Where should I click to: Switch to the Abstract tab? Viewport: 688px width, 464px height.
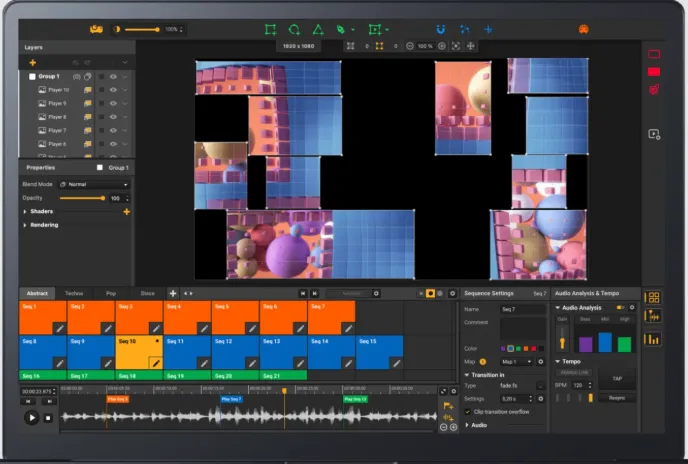[x=37, y=293]
